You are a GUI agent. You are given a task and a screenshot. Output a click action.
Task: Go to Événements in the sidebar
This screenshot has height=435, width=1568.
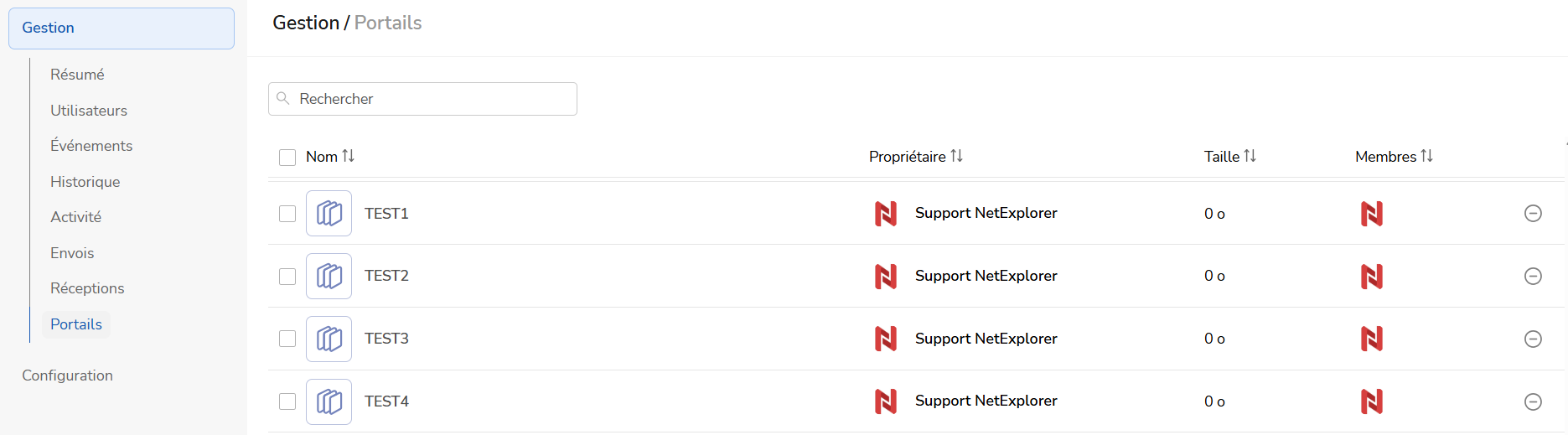click(x=91, y=146)
